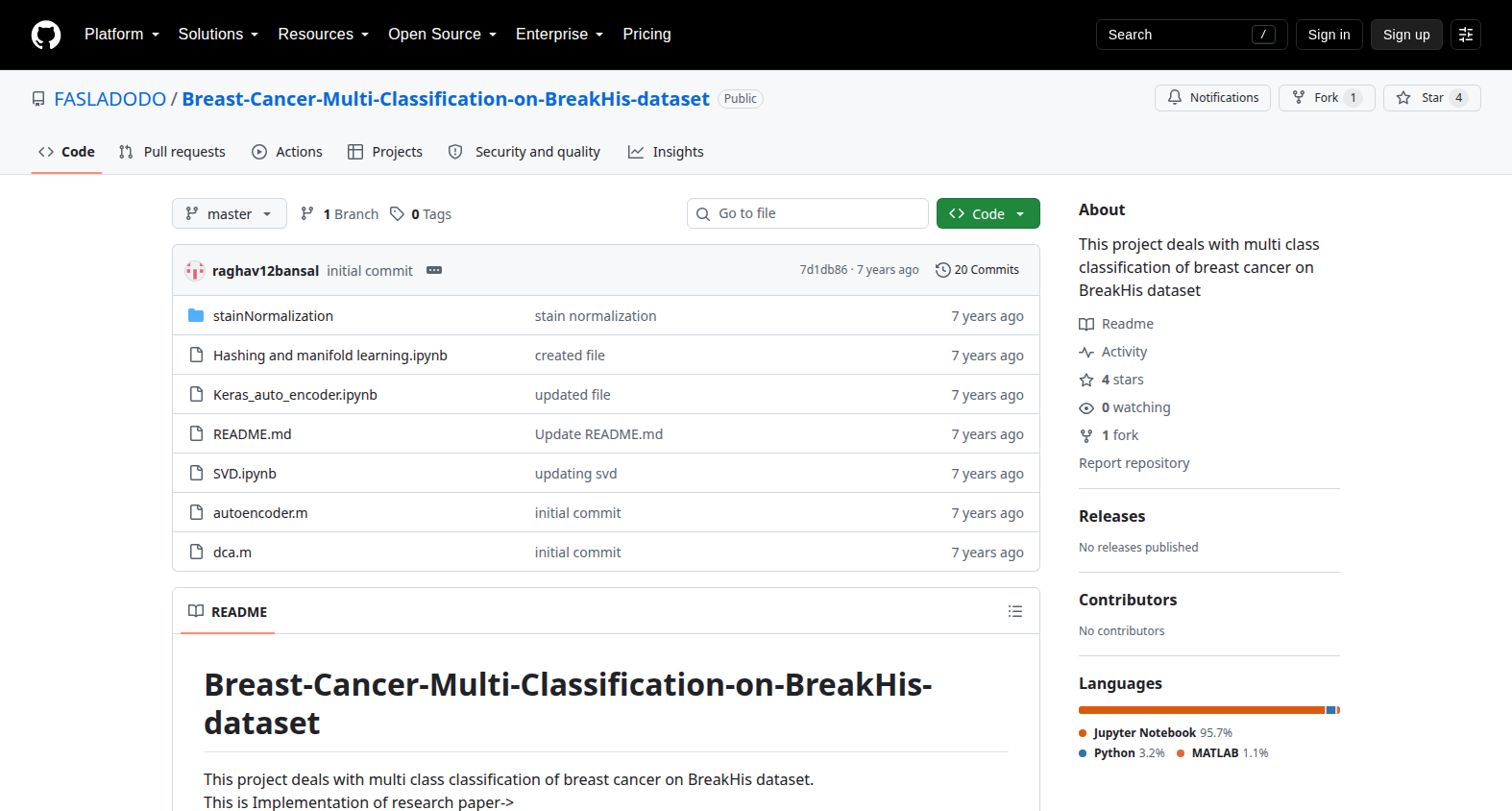Fork this repository
This screenshot has height=811, width=1512.
pos(1327,98)
